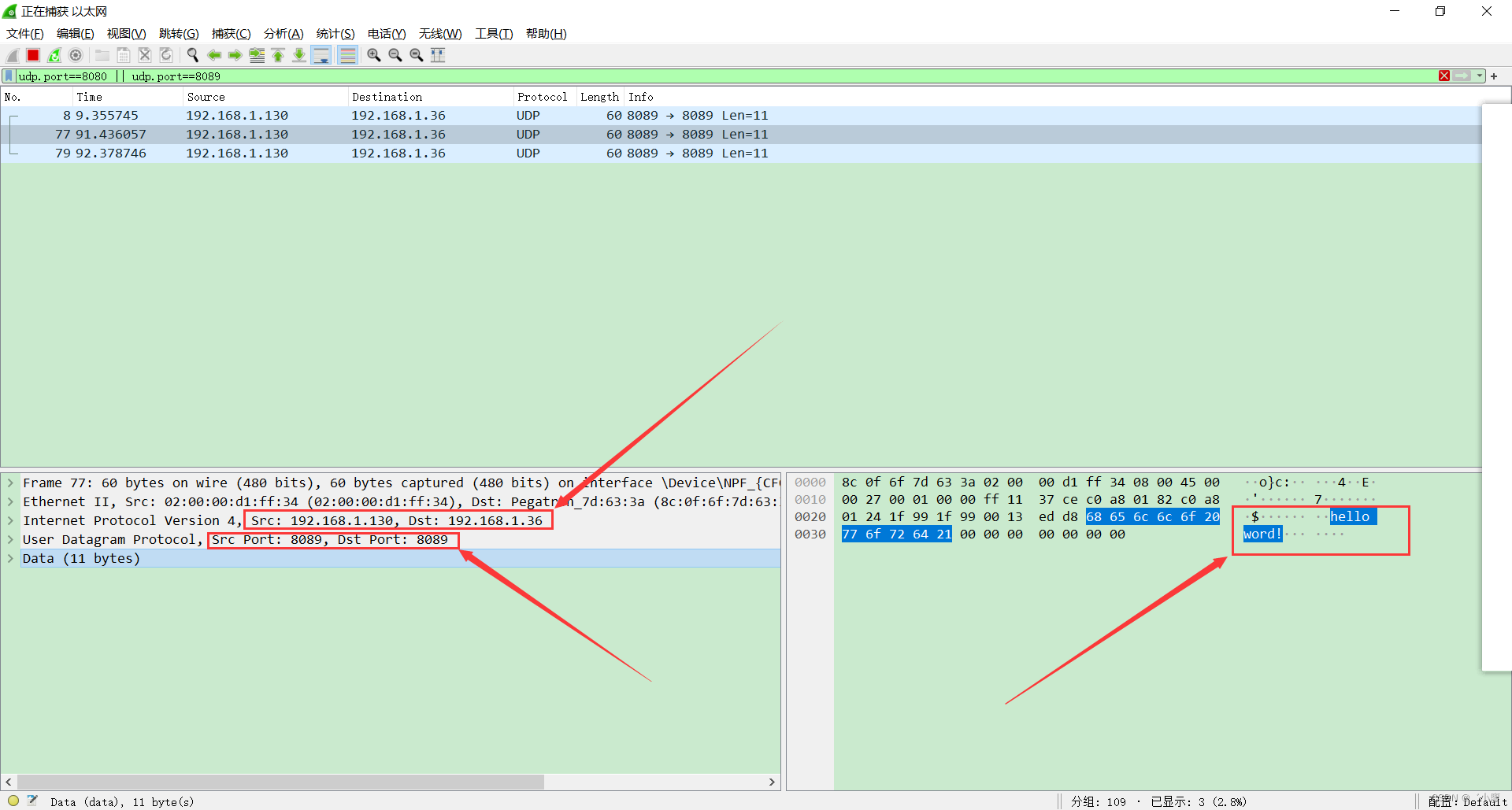Viewport: 1512px width, 810px height.
Task: Open the 捕获(C) menu
Action: [x=232, y=34]
